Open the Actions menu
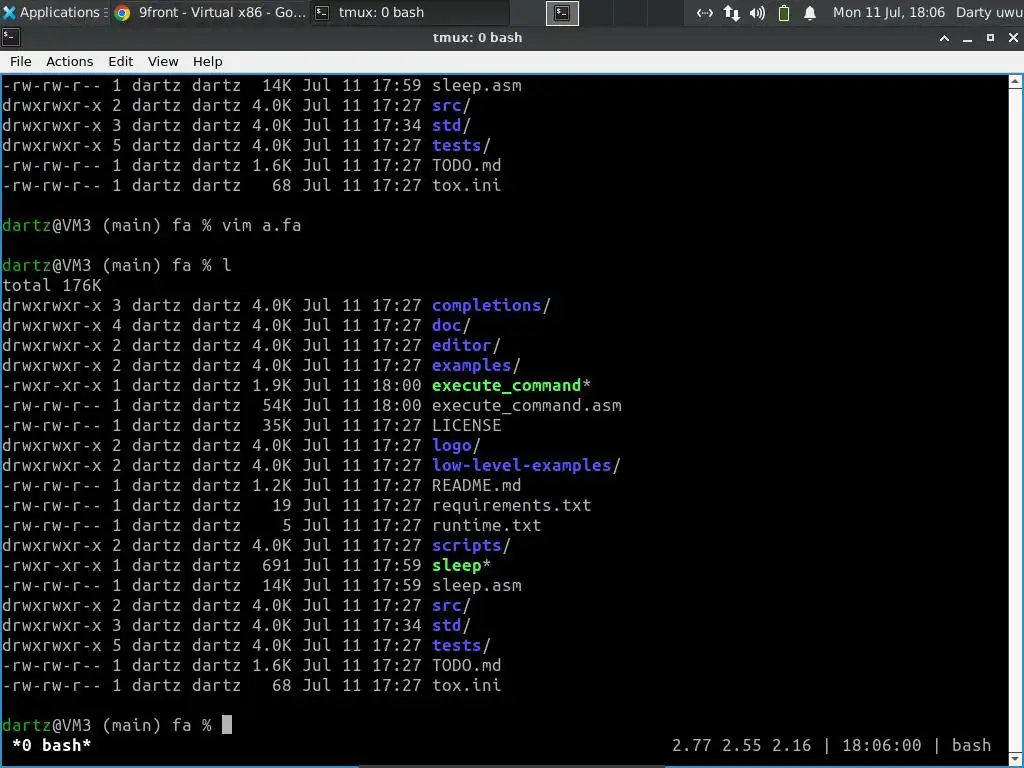1024x768 pixels. click(69, 61)
